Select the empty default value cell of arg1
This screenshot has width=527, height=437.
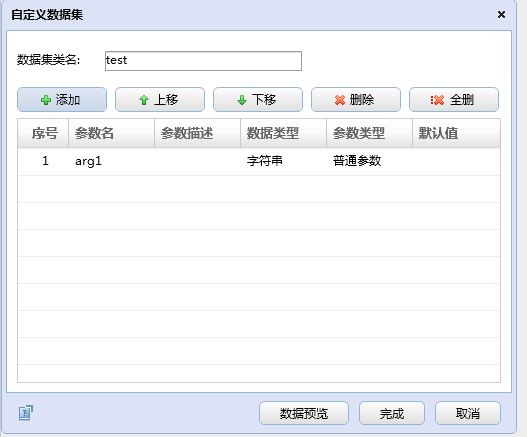point(456,161)
